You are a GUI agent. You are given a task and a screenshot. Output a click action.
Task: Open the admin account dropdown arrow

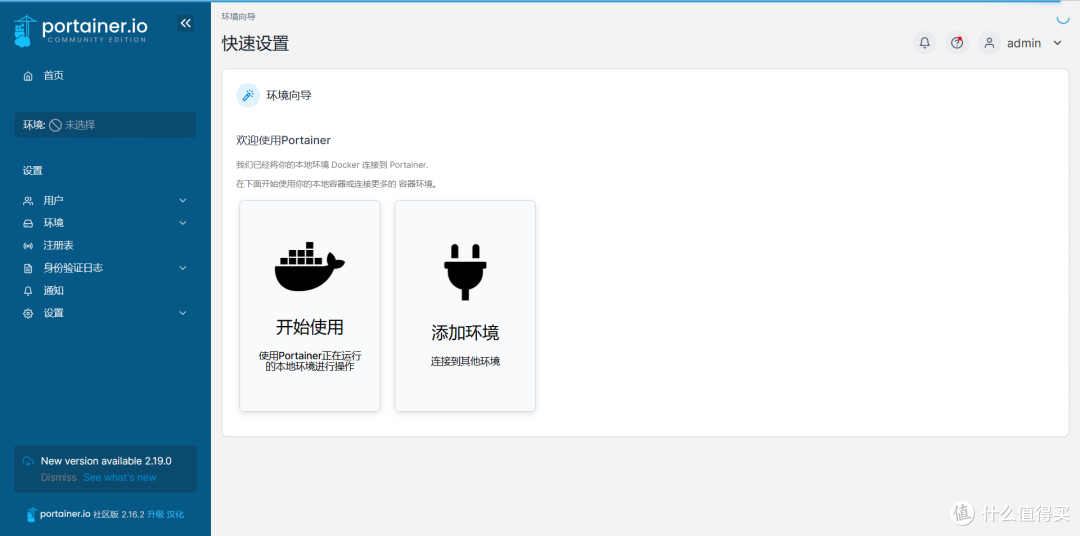click(x=1058, y=43)
